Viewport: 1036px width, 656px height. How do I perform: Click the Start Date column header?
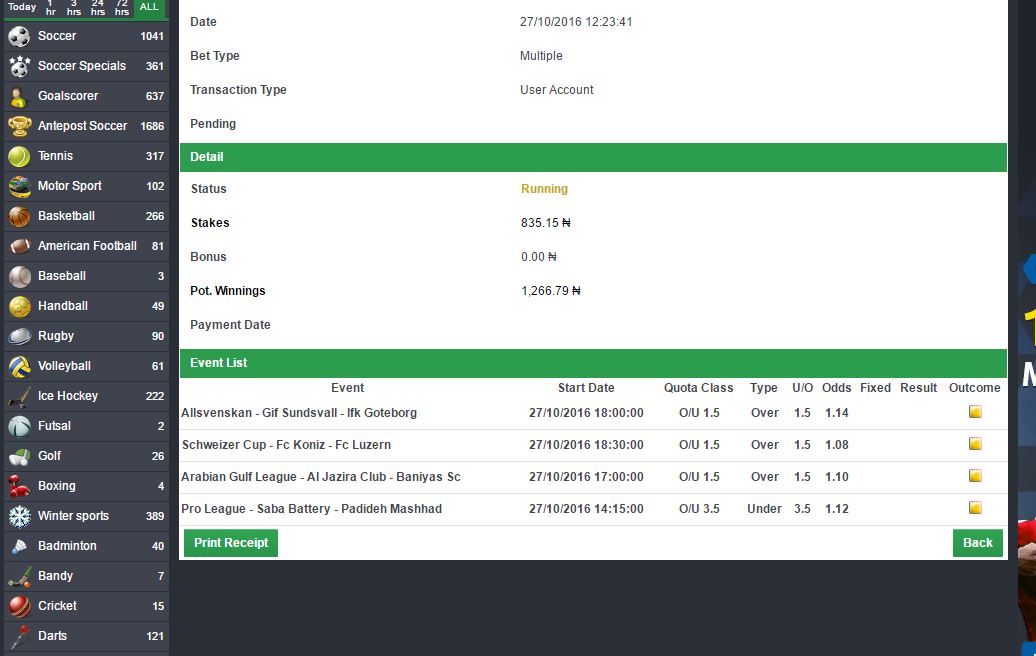click(x=586, y=388)
